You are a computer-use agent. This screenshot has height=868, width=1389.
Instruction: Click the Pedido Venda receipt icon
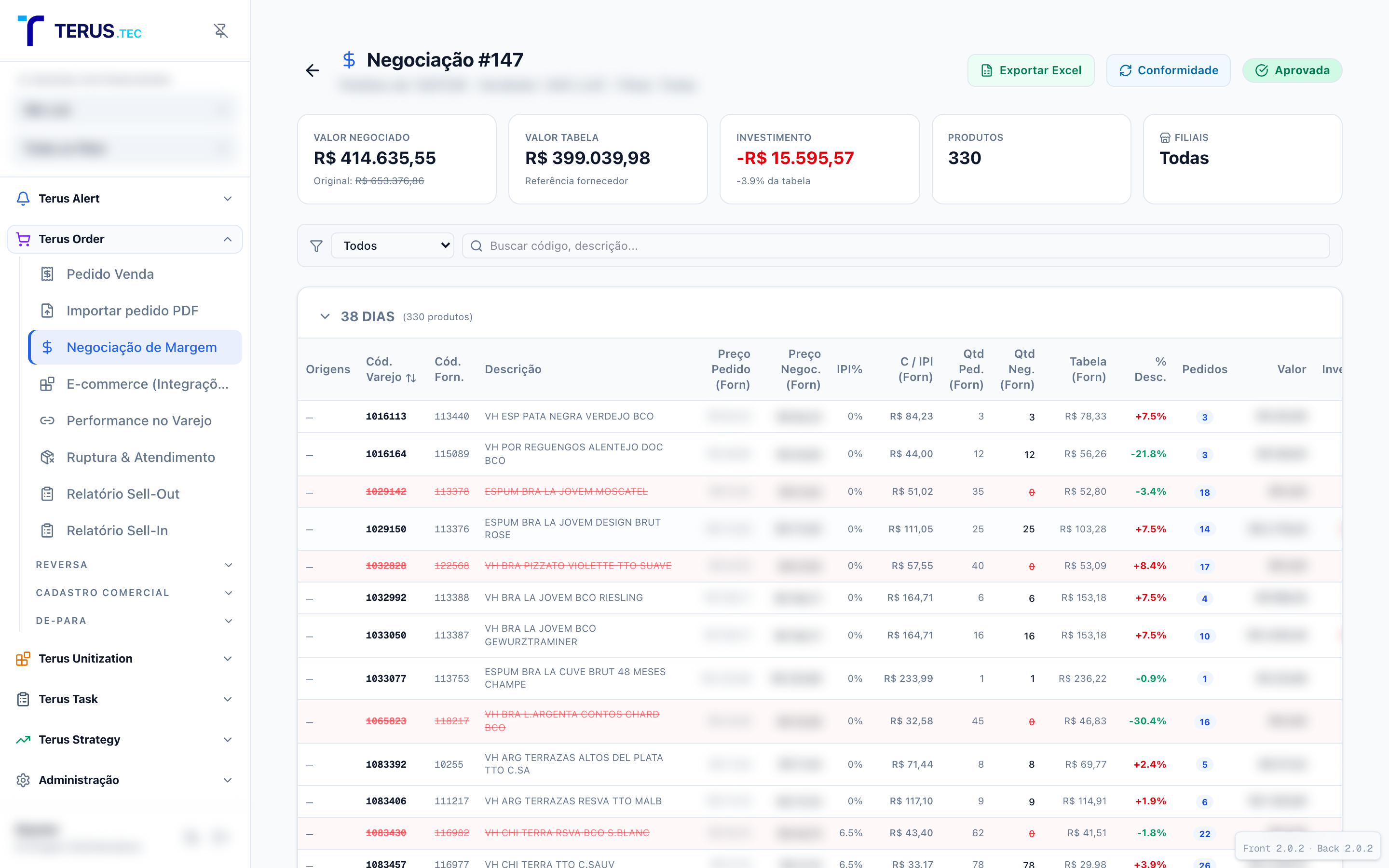[x=47, y=274]
